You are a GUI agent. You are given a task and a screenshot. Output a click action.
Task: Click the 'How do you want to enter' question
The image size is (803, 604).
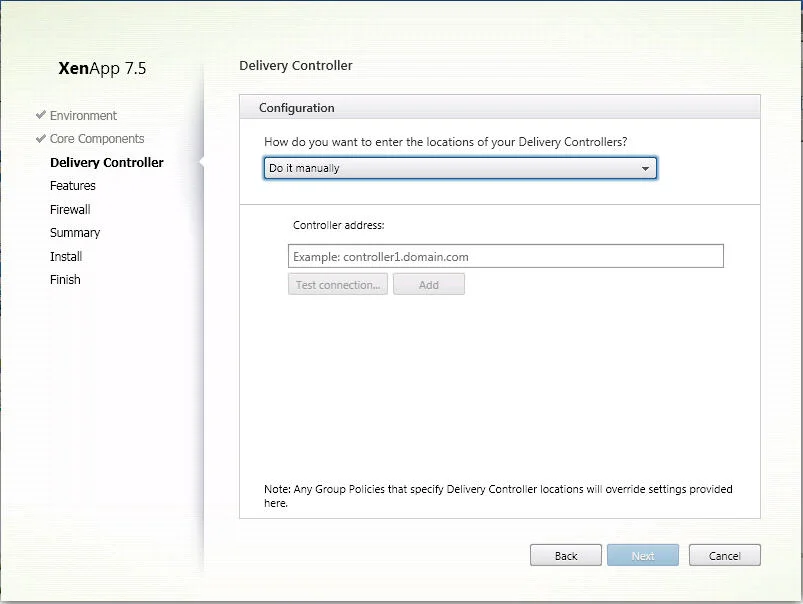tap(445, 142)
